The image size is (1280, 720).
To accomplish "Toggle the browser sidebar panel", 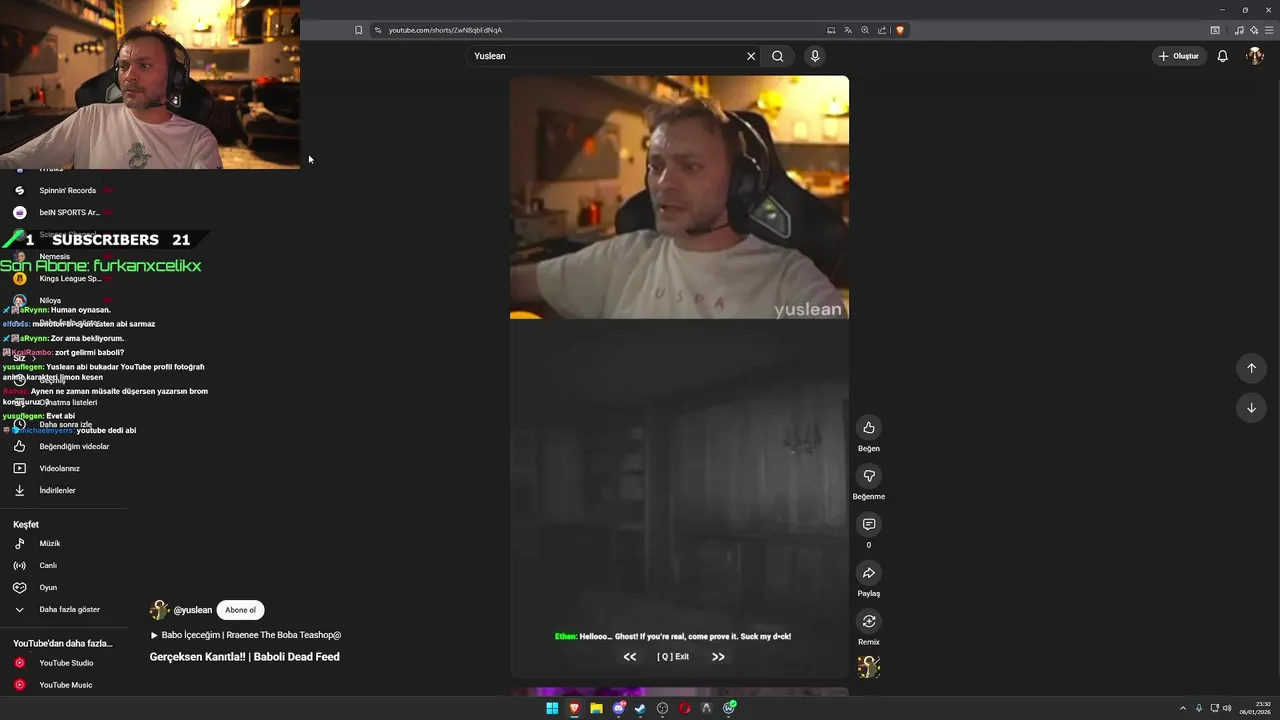I will [1215, 30].
